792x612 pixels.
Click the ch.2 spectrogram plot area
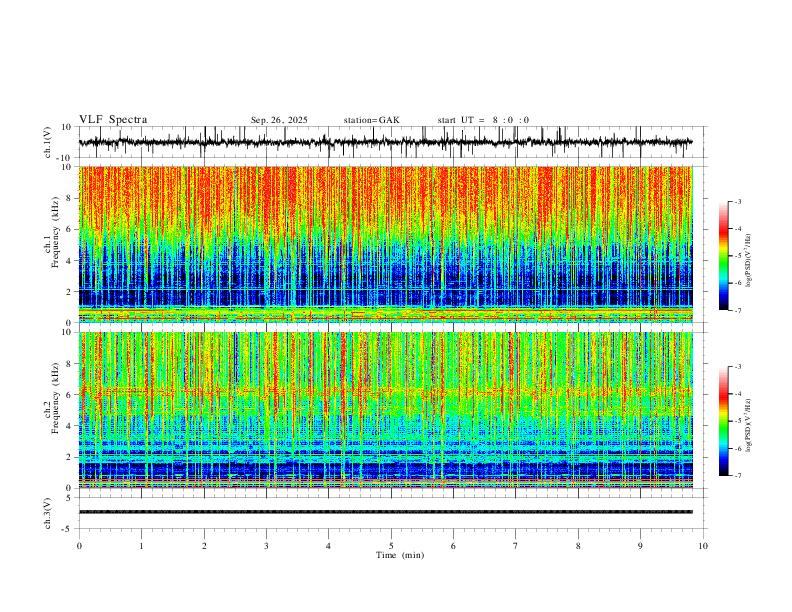pyautogui.click(x=385, y=410)
